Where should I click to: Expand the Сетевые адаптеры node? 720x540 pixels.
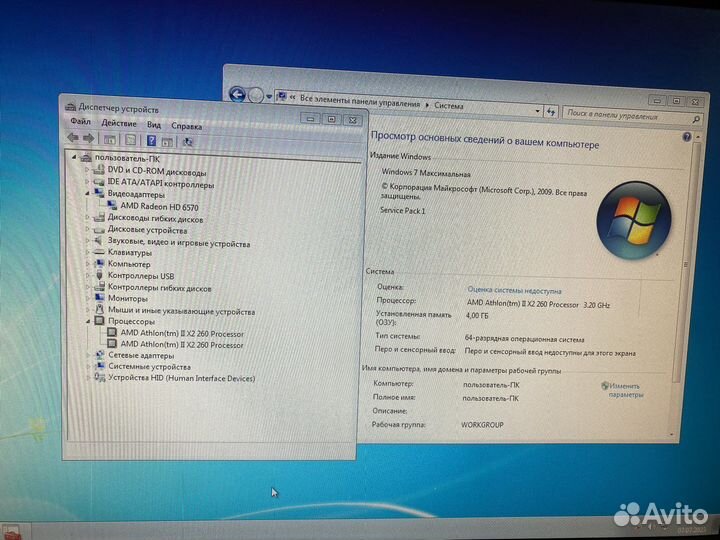click(x=88, y=356)
